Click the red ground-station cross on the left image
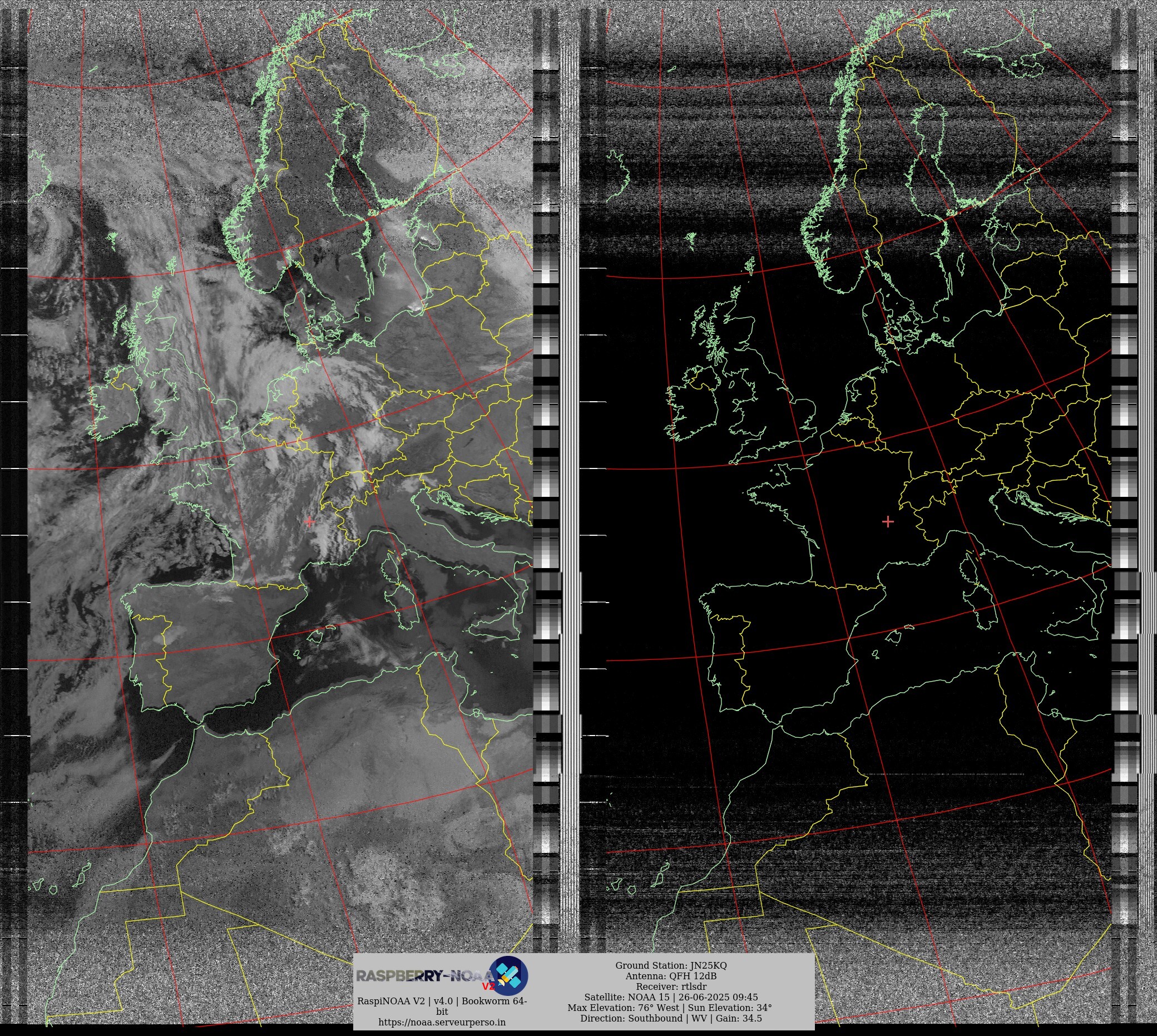Viewport: 1157px width, 1036px height. click(x=310, y=521)
